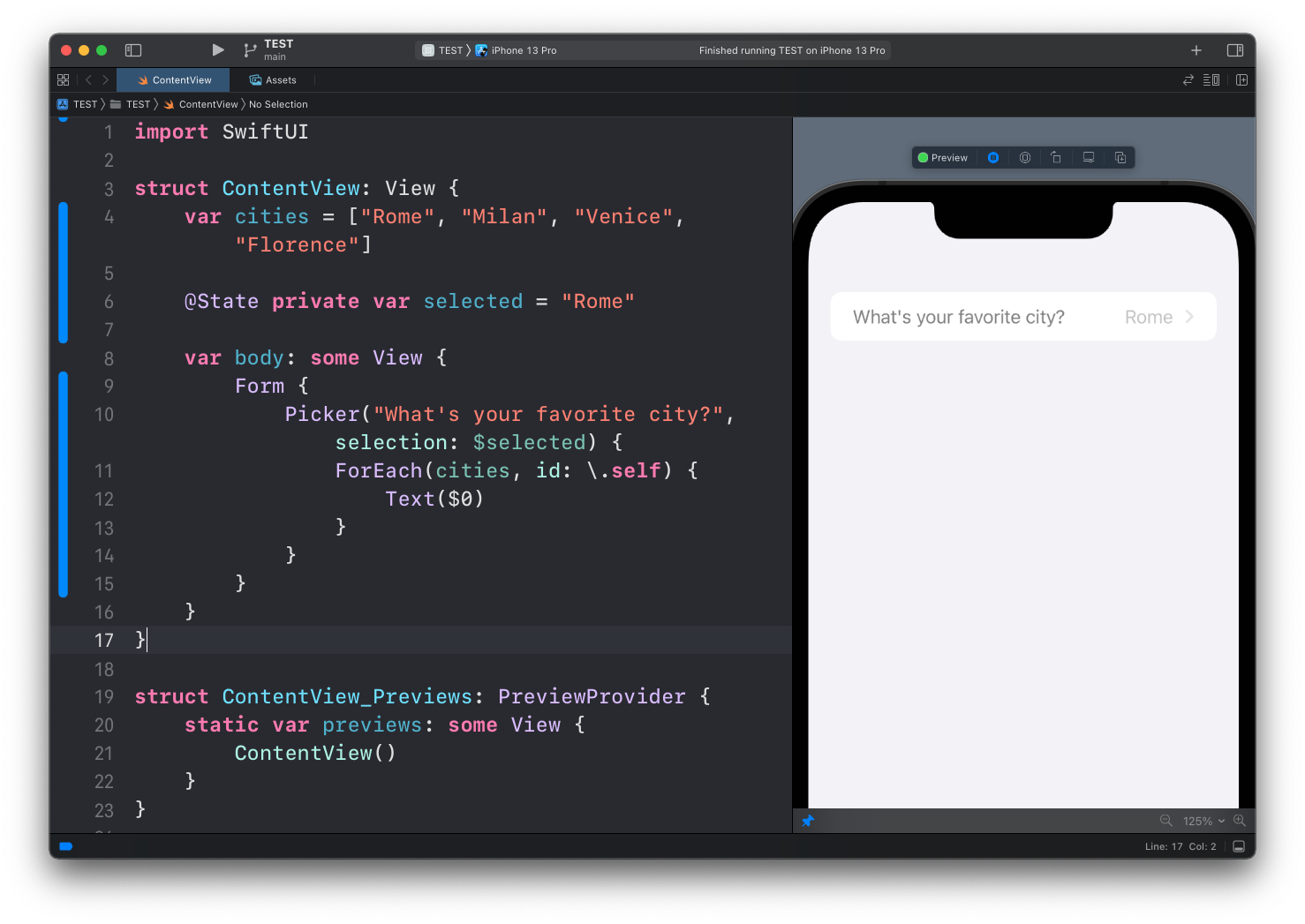
Task: Open the adjust editor options icon
Action: pyautogui.click(x=1211, y=79)
